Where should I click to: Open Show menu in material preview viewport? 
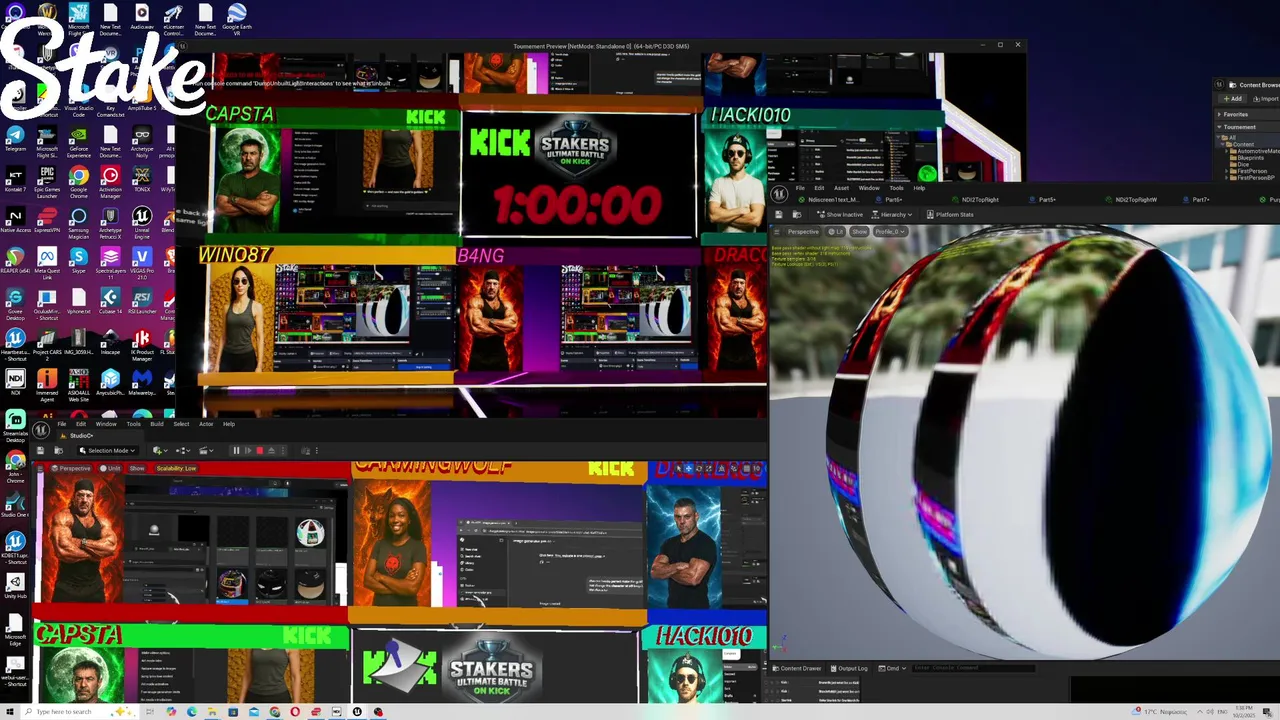(859, 232)
